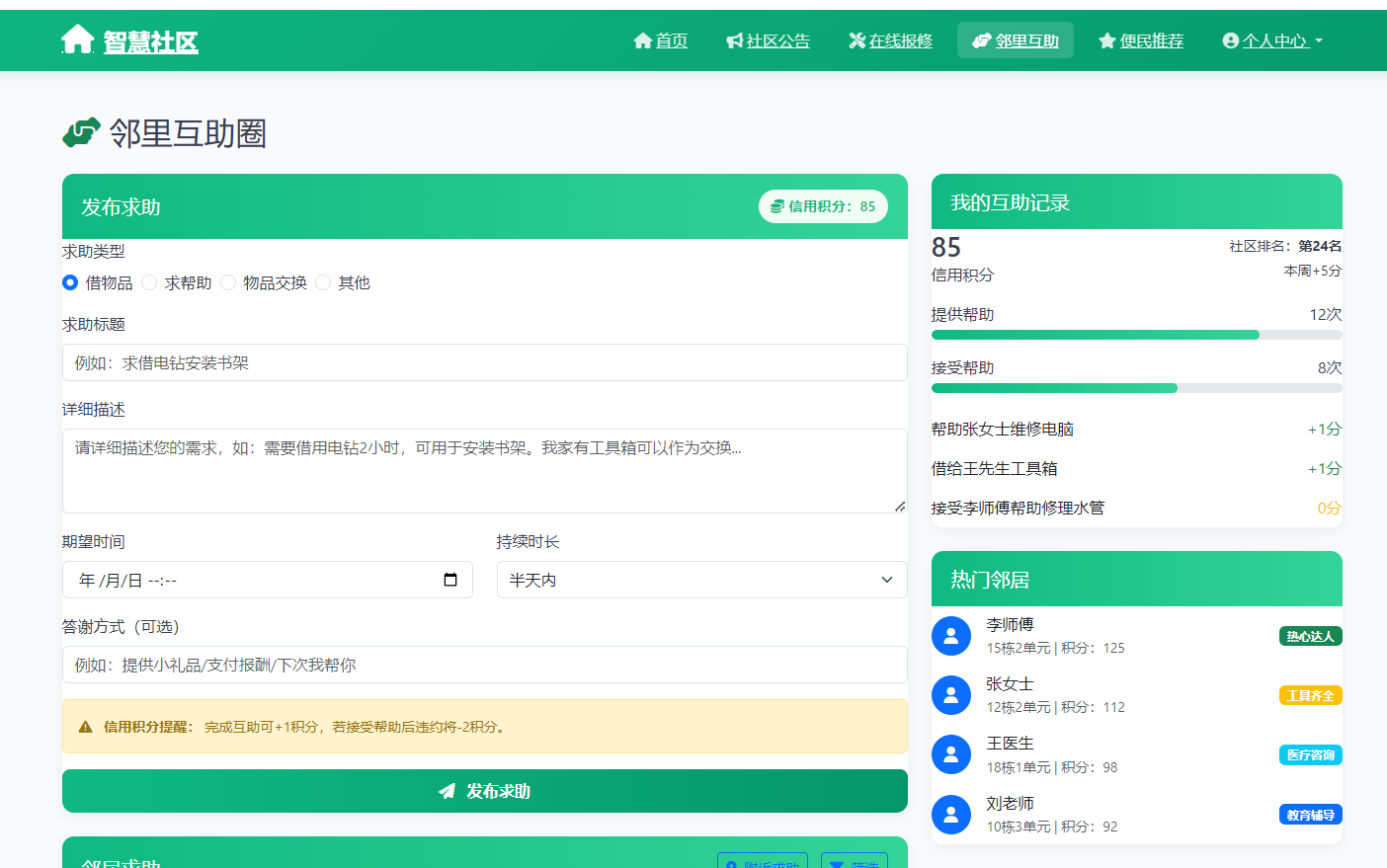Click the 发布求助 submit button
Screen dimensions: 1387x868
coord(484,791)
